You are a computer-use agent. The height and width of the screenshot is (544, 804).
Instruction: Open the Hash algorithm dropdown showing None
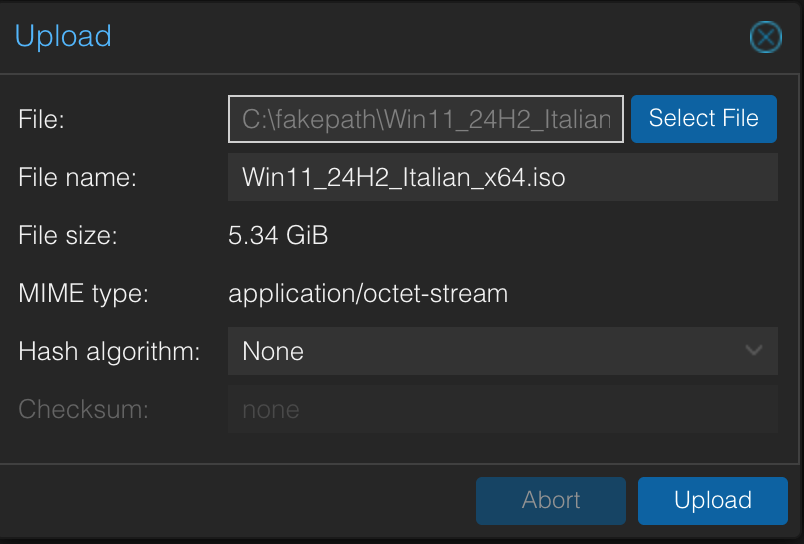502,351
